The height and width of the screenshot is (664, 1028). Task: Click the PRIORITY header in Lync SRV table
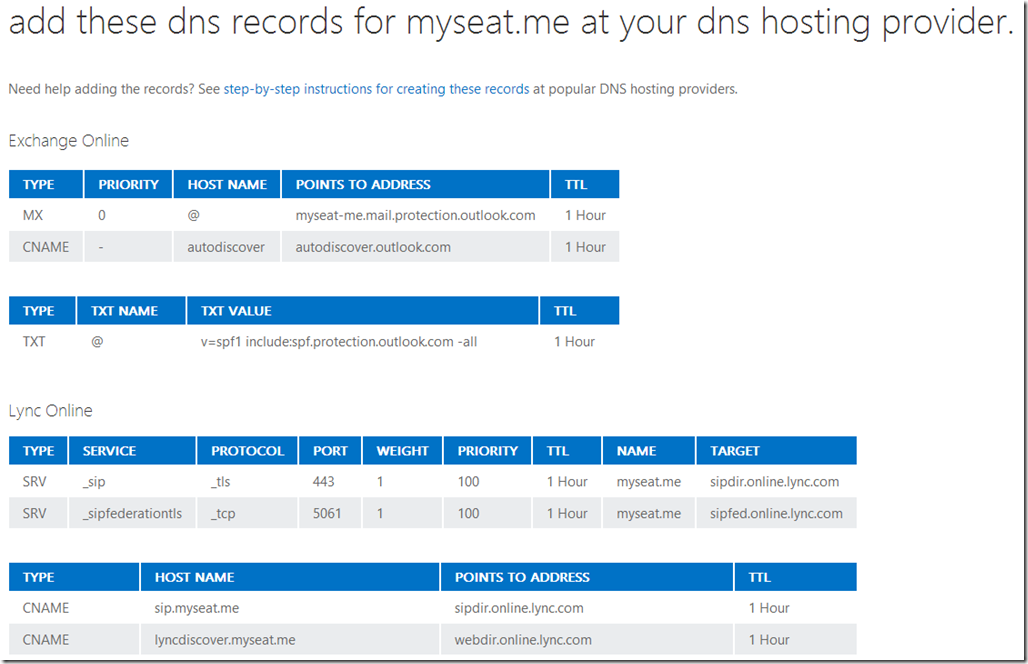[488, 451]
